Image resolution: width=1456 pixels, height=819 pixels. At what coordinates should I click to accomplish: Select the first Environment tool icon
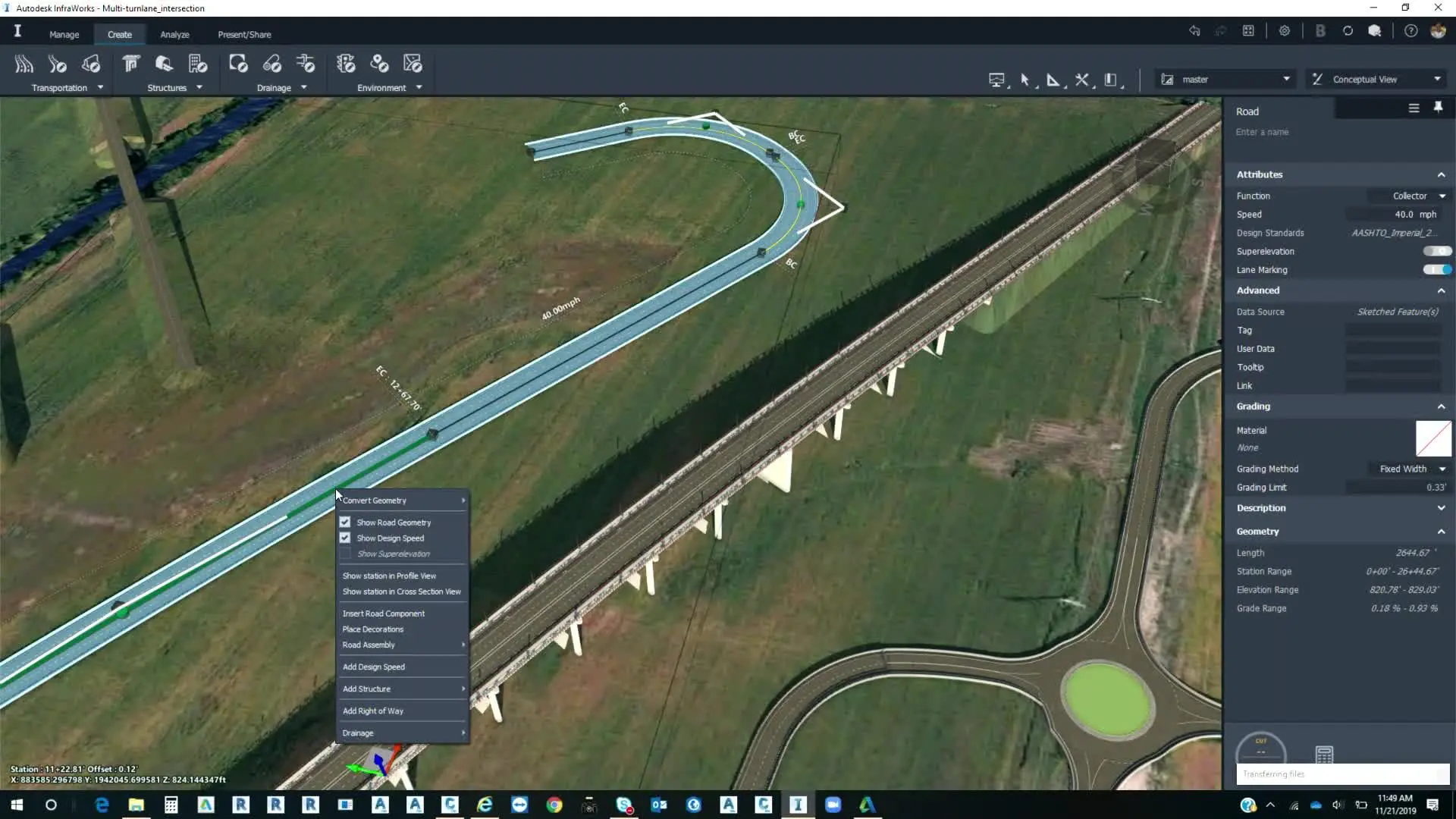pos(346,64)
